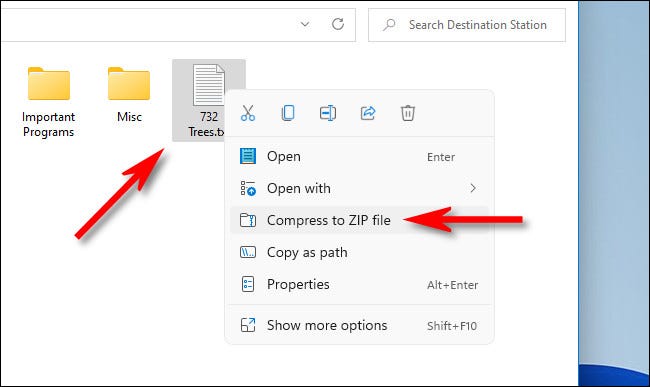Click the Rename icon in context menu
The width and height of the screenshot is (650, 387).
[327, 113]
